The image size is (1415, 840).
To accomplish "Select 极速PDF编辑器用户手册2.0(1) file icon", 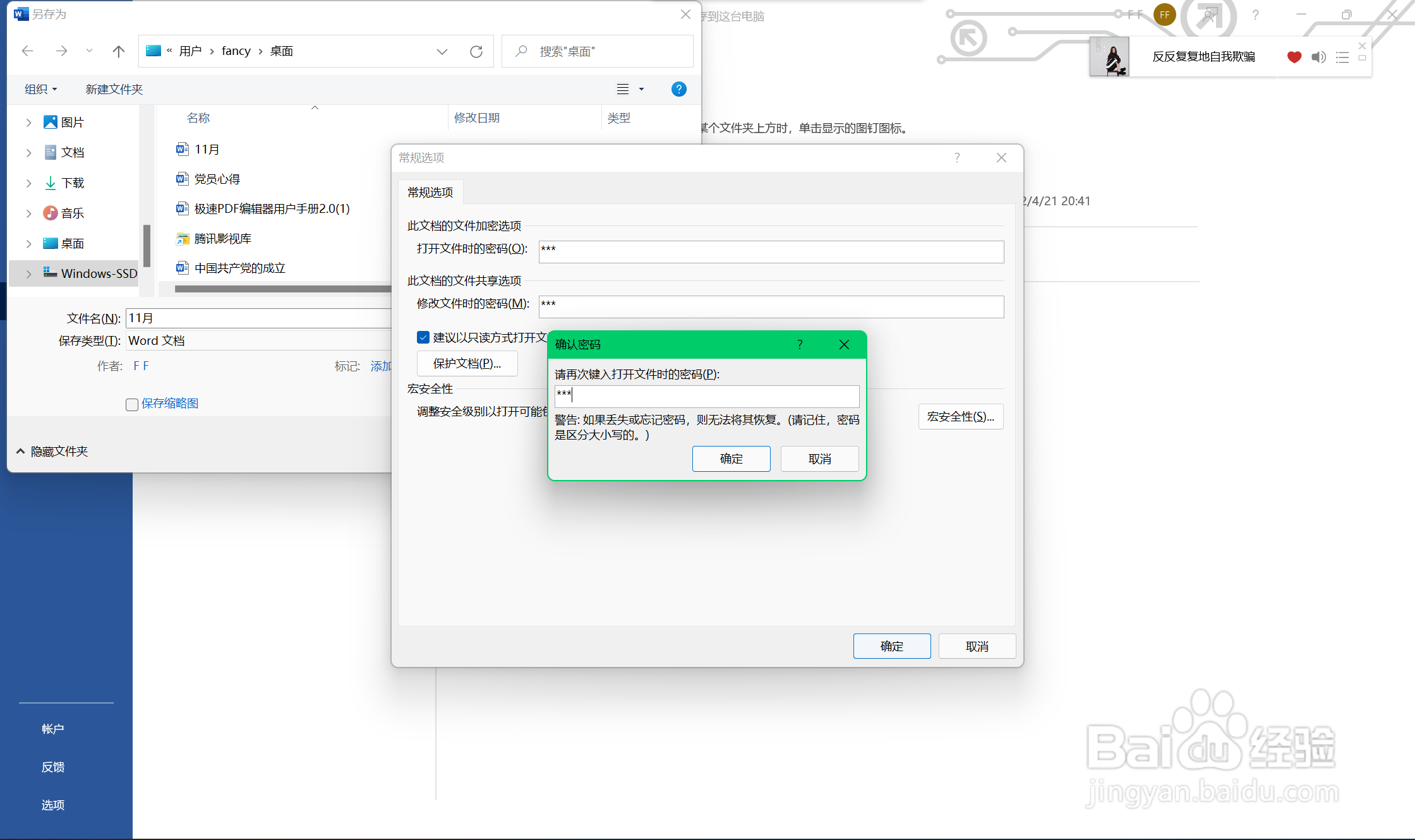I will click(x=183, y=208).
